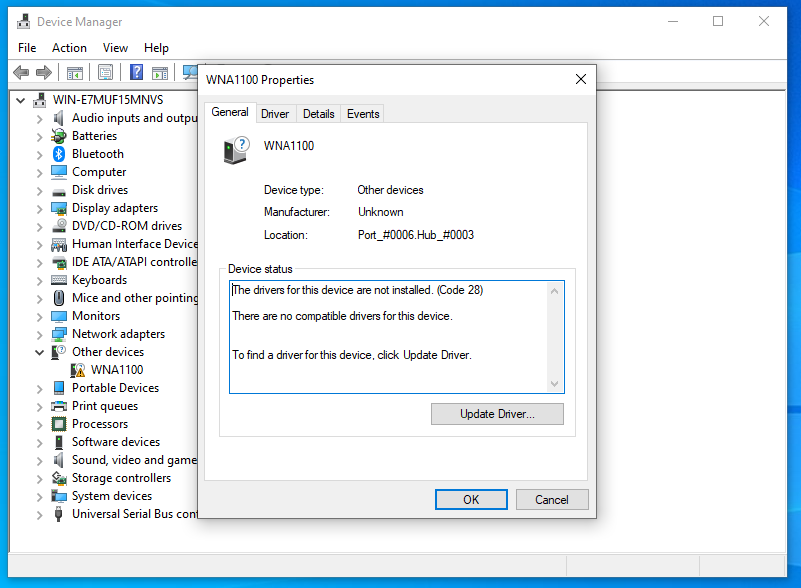This screenshot has height=588, width=801.
Task: Click the blue Help toolbar icon
Action: pos(136,73)
